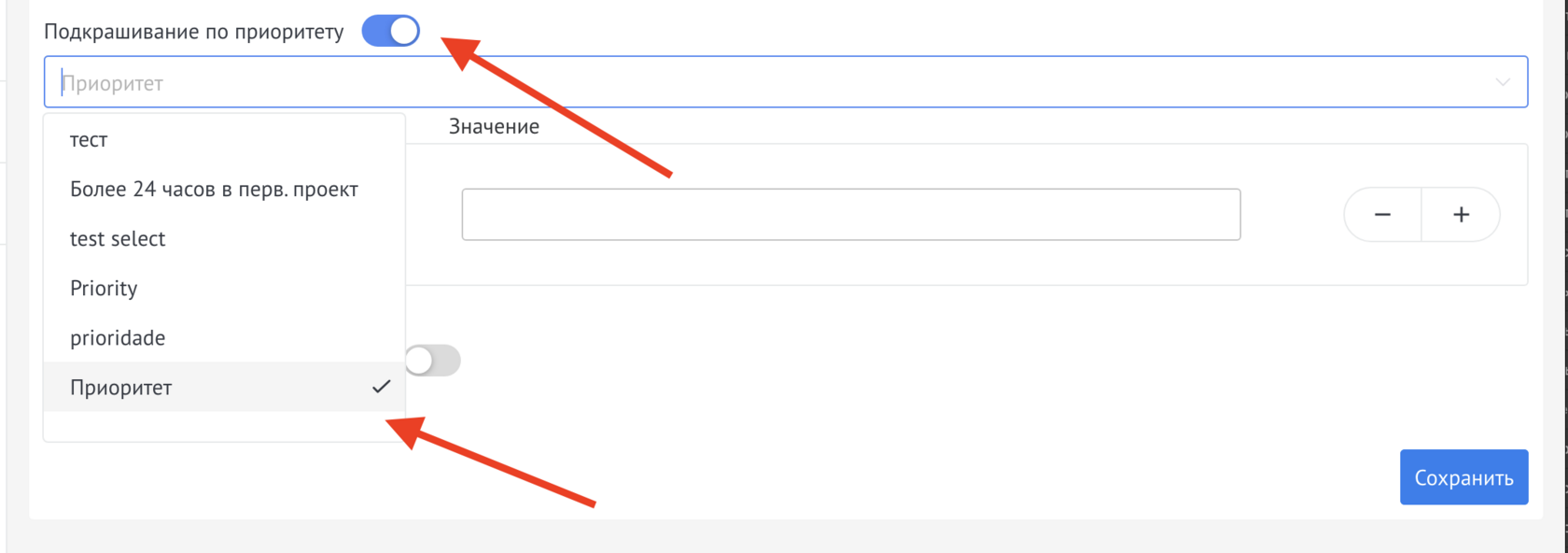Choose prioridade from the dropdown list
The width and height of the screenshot is (1568, 553).
click(x=118, y=338)
